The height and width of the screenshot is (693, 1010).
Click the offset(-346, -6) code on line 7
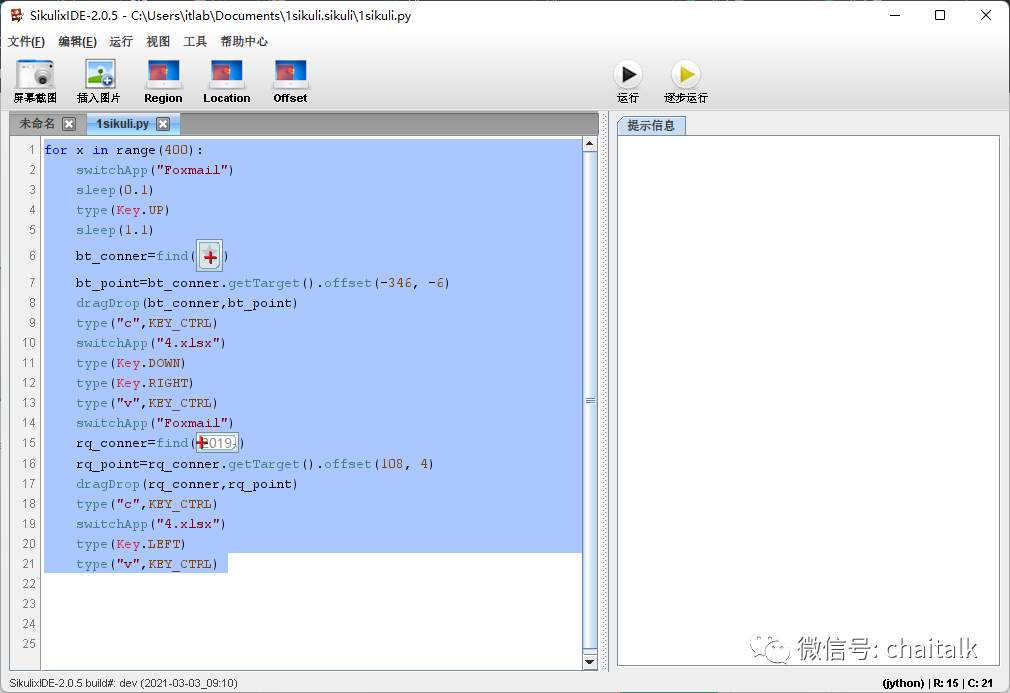(386, 283)
